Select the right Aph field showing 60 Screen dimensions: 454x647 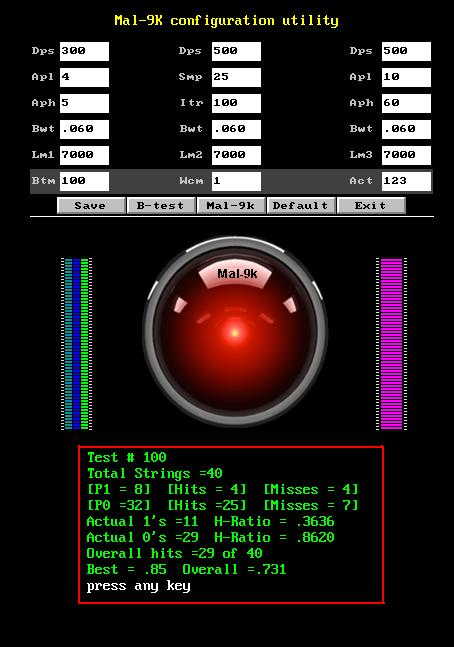(x=407, y=103)
